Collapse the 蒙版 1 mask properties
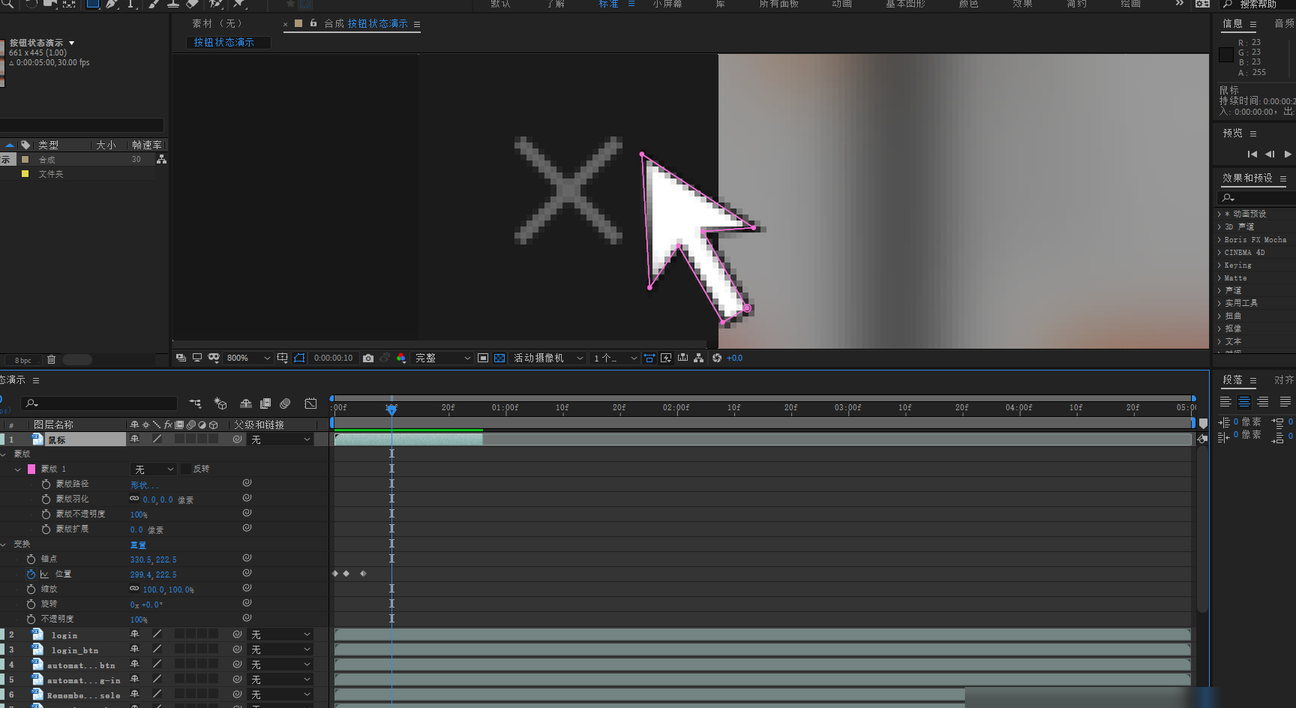This screenshot has width=1296, height=708. (18, 469)
